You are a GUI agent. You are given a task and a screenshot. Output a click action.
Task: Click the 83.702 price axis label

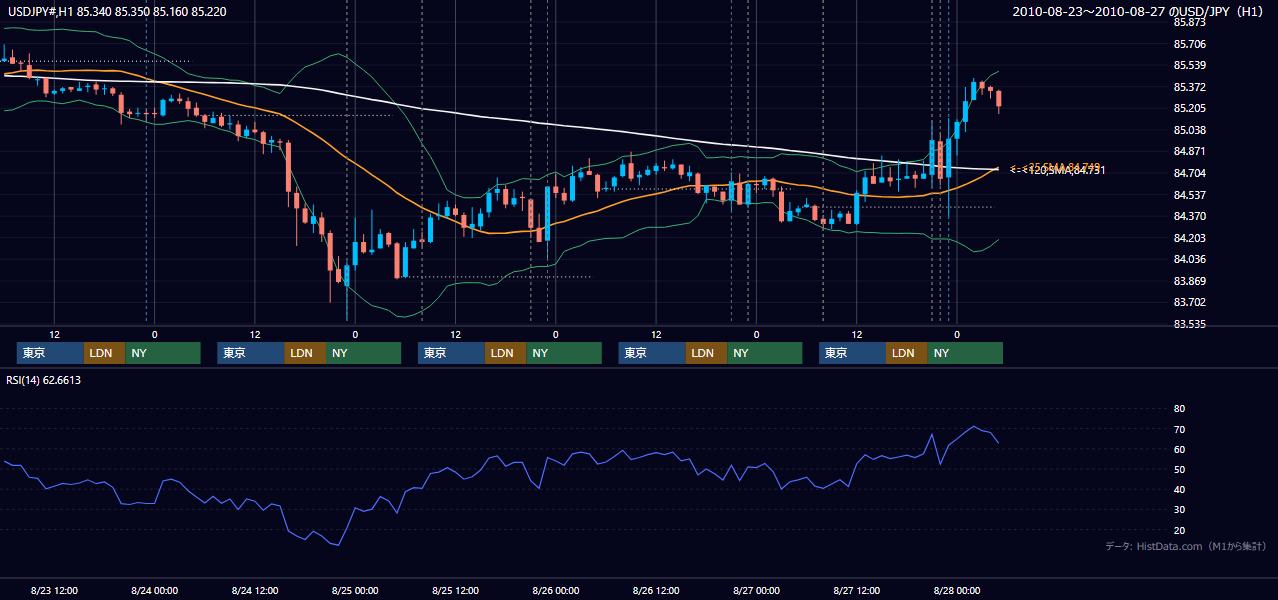(x=1189, y=302)
